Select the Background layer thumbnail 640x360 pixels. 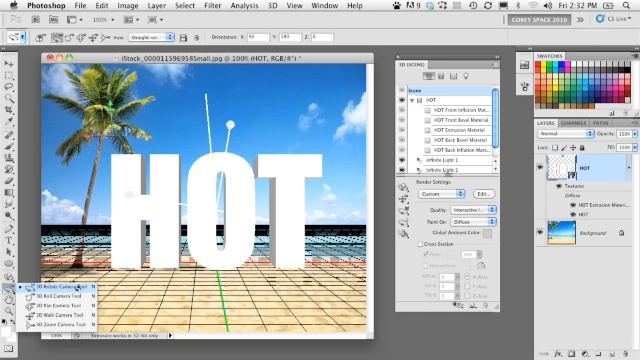click(x=562, y=232)
